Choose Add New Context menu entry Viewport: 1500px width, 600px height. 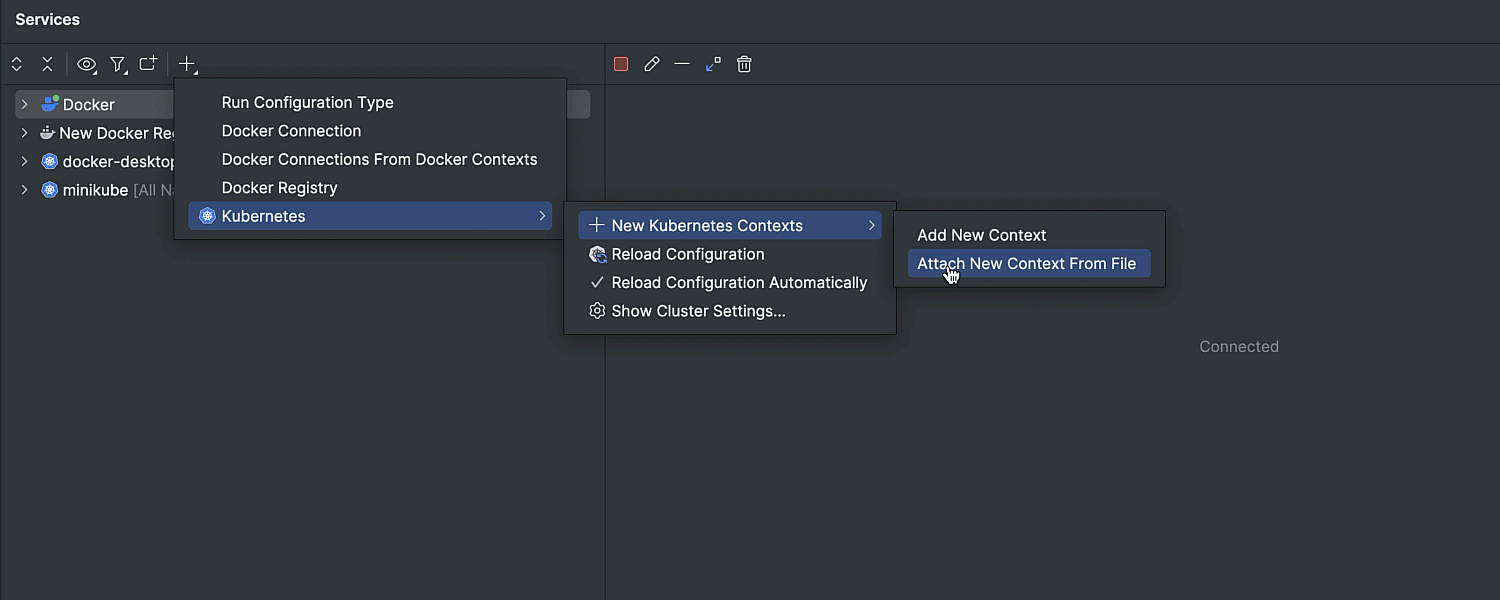pyautogui.click(x=981, y=235)
